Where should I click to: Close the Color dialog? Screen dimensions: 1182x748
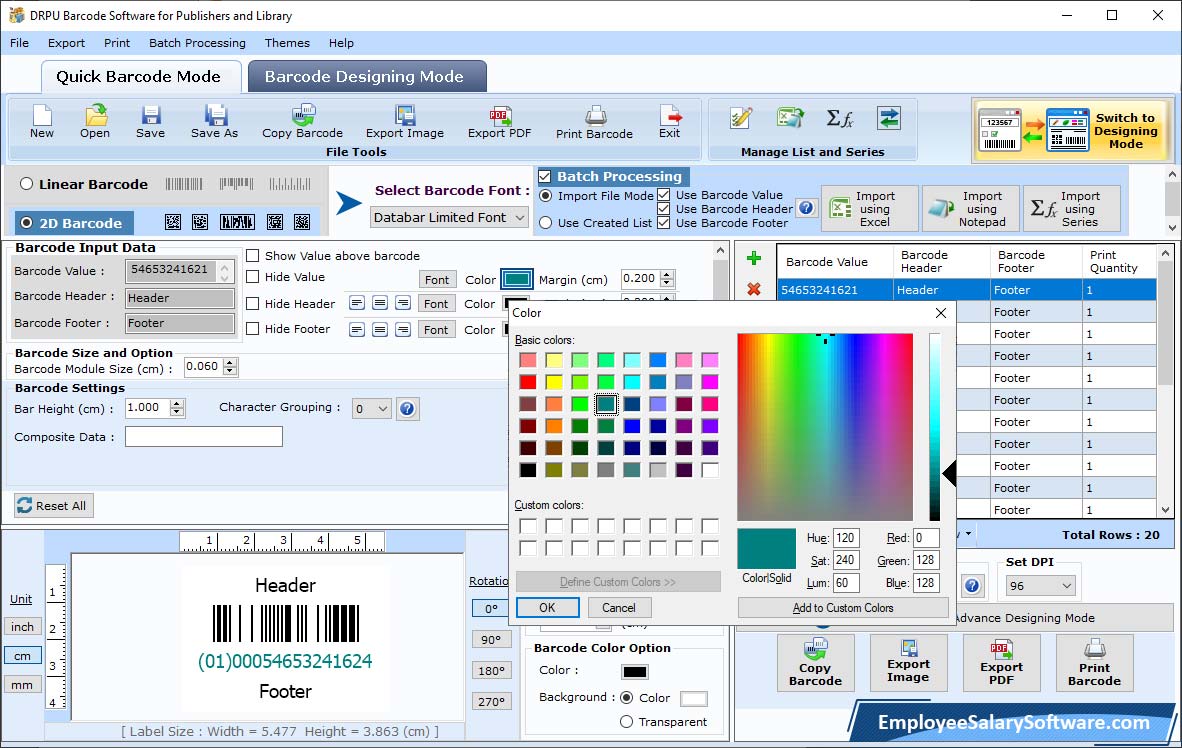coord(940,313)
